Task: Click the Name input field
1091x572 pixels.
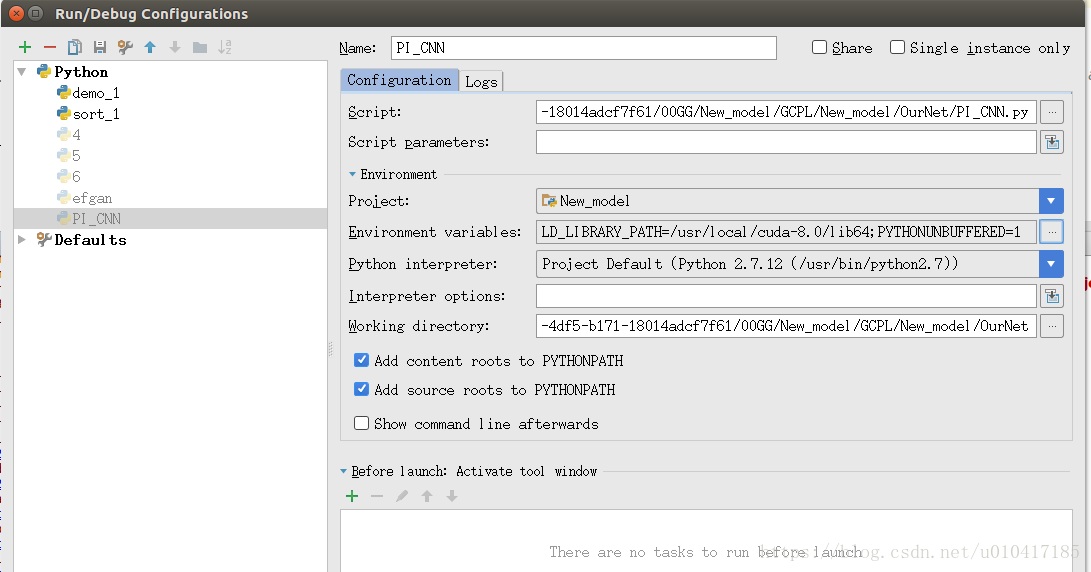Action: coord(584,48)
